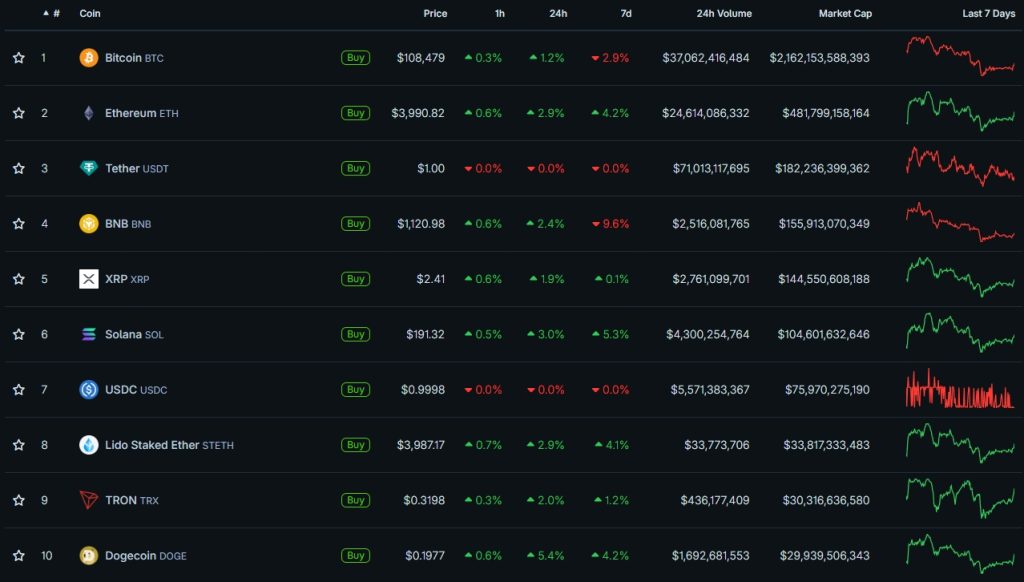Viewport: 1024px width, 582px height.
Task: Click the Tether USDT logo
Action: click(x=90, y=168)
